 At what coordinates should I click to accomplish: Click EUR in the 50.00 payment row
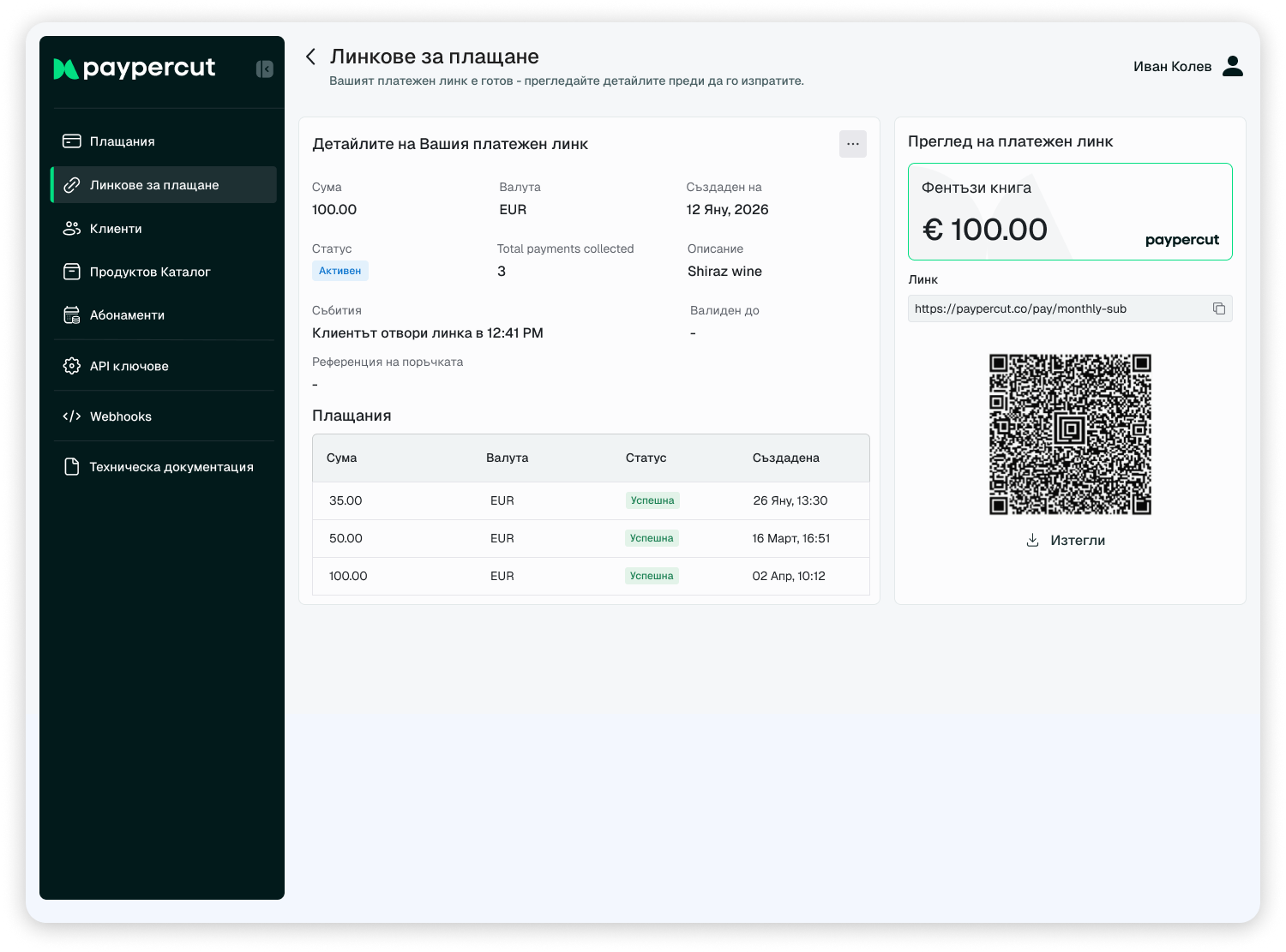[502, 538]
